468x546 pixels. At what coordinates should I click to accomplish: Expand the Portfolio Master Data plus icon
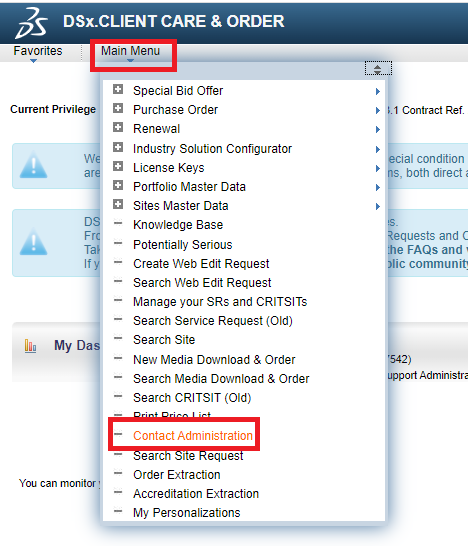tap(118, 185)
